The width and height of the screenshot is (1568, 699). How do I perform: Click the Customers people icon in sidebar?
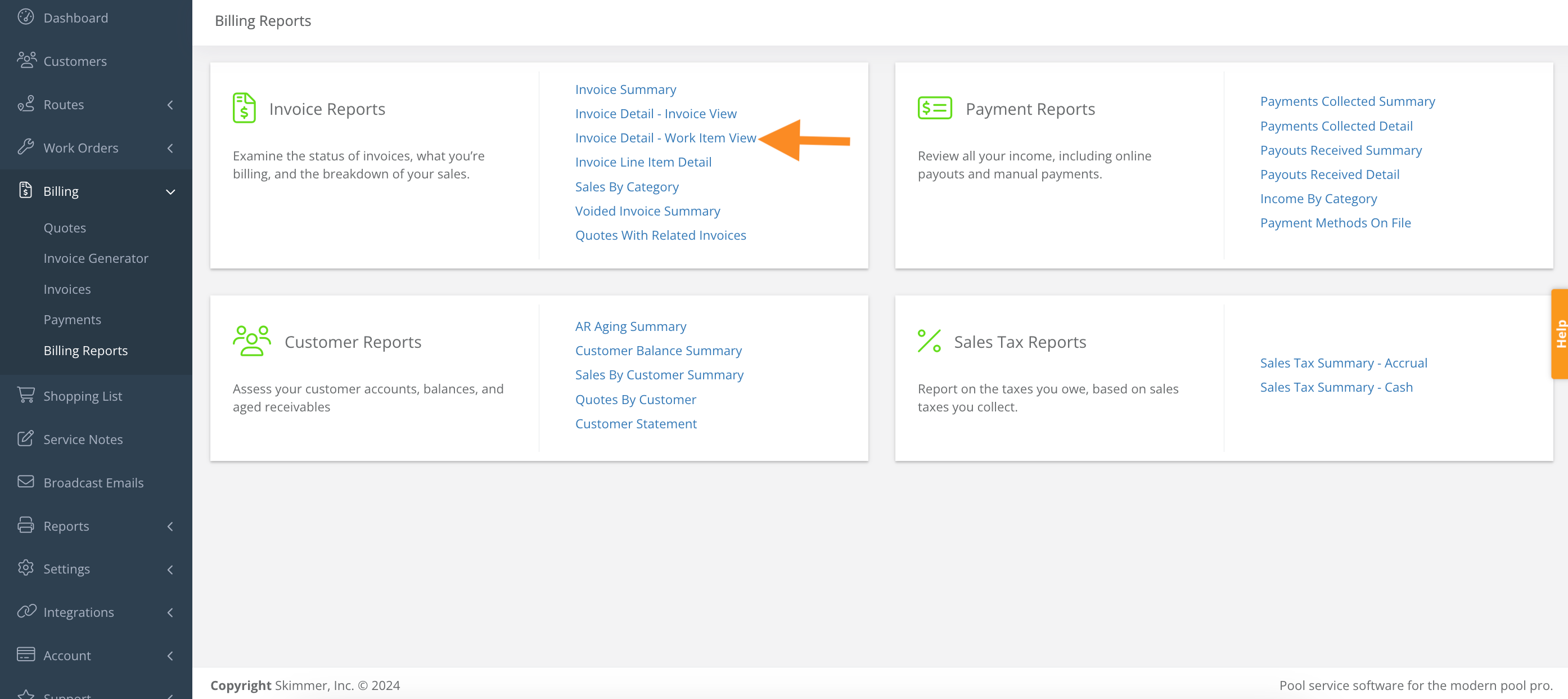tap(26, 60)
